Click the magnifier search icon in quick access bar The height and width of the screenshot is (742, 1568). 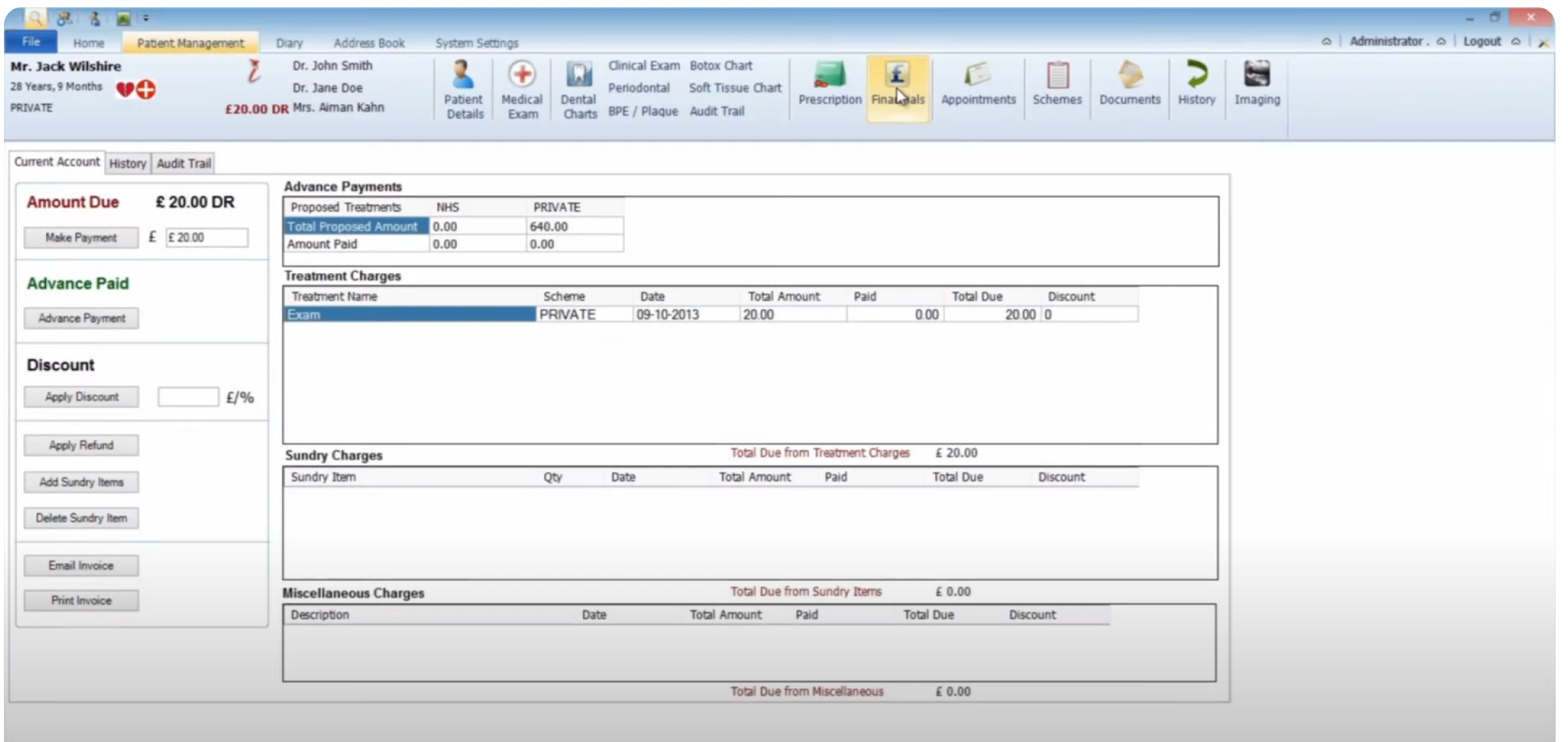[35, 18]
